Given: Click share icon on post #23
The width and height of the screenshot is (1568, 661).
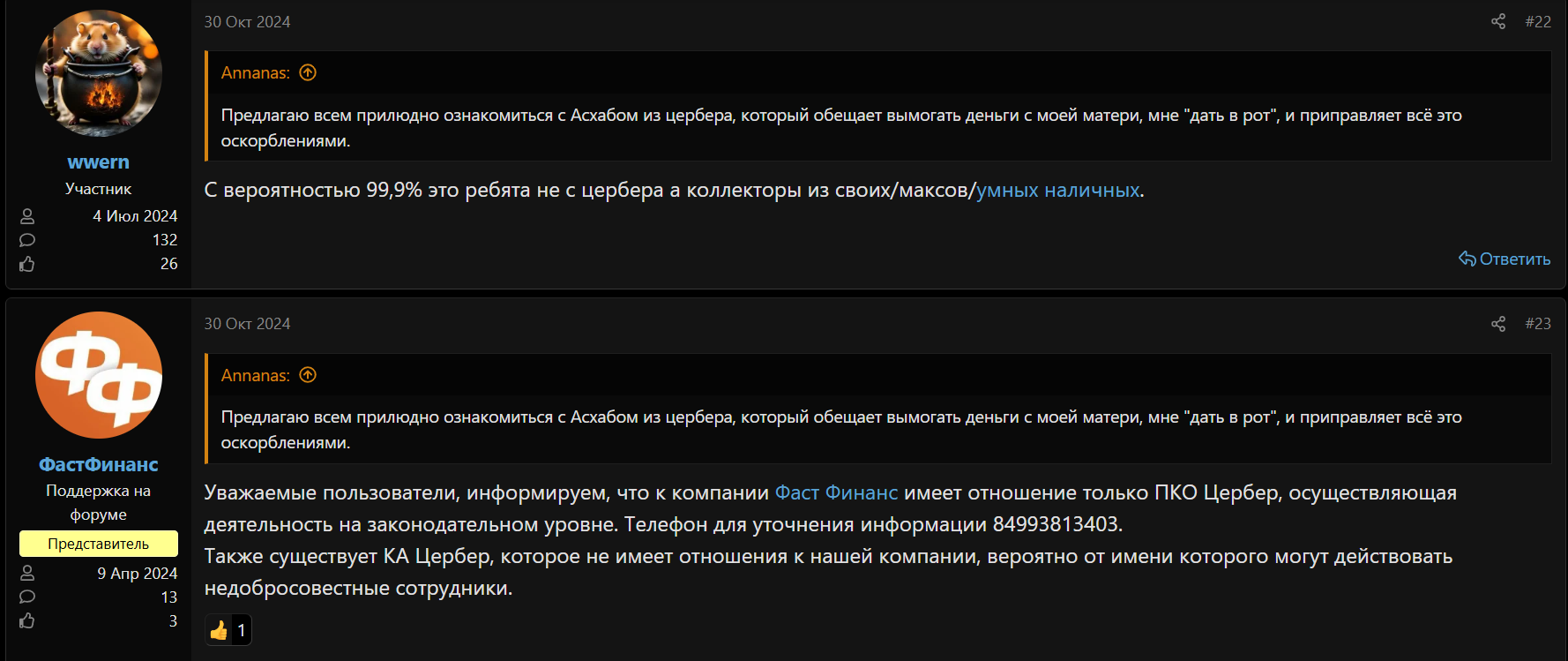Looking at the screenshot, I should coord(1497,324).
